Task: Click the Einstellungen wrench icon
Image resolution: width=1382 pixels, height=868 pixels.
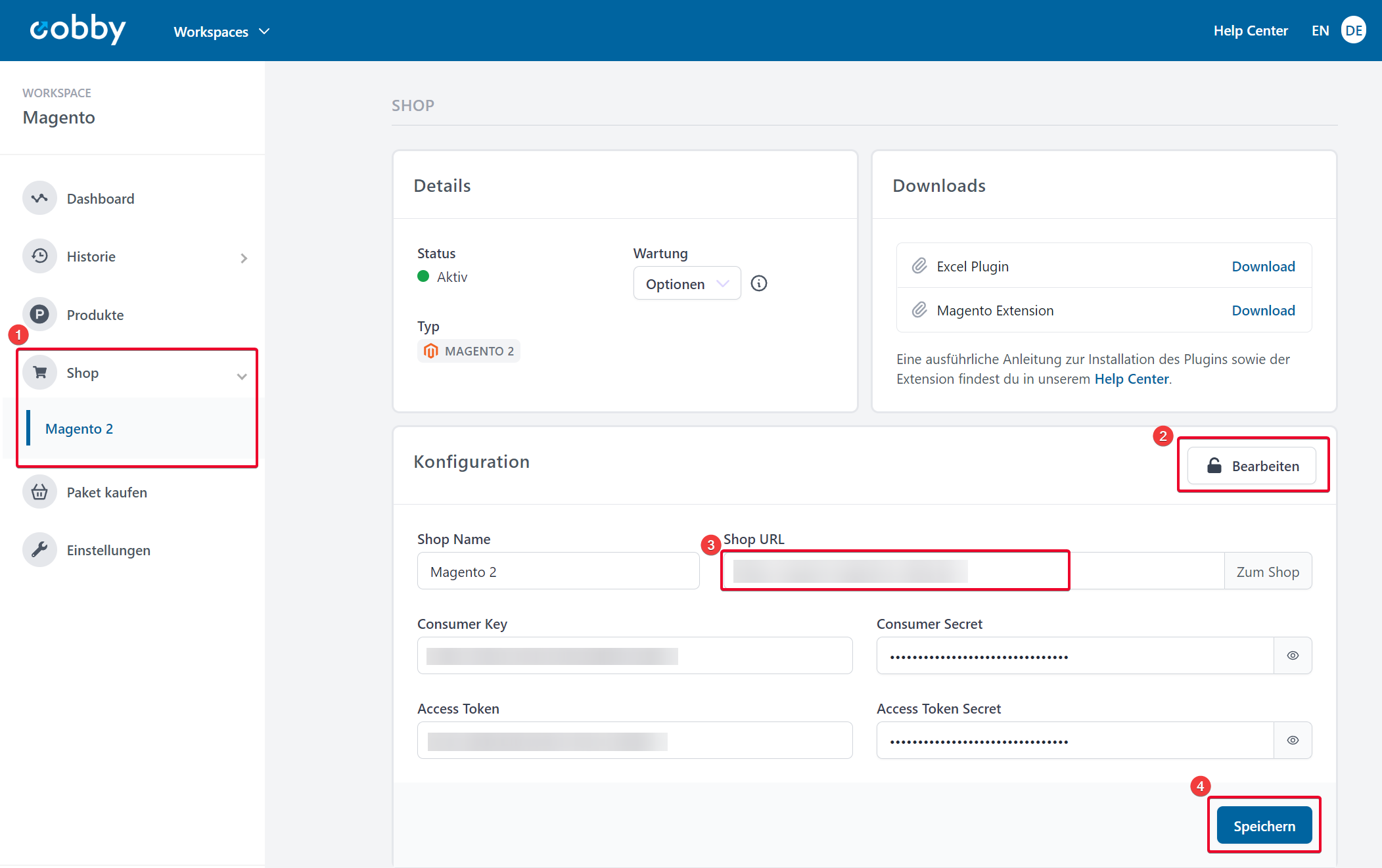Action: point(39,550)
